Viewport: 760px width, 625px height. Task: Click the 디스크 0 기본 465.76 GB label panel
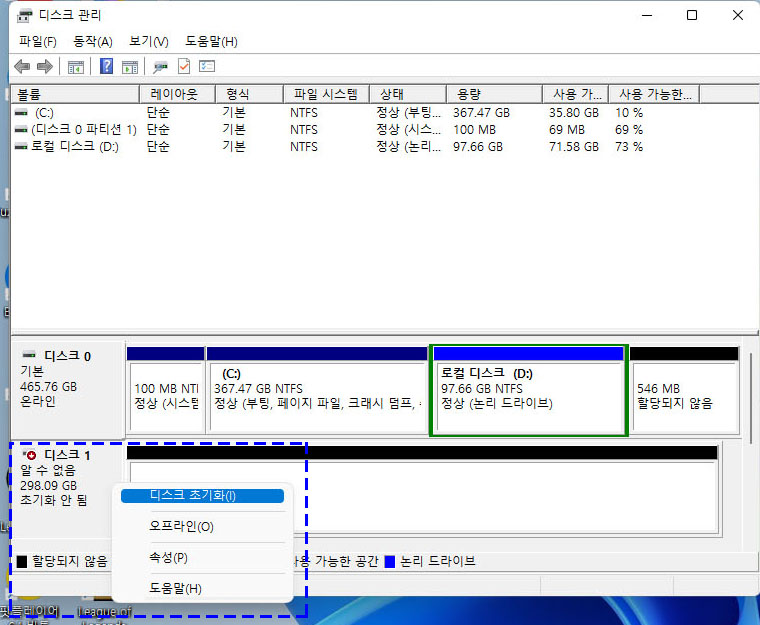pos(68,389)
